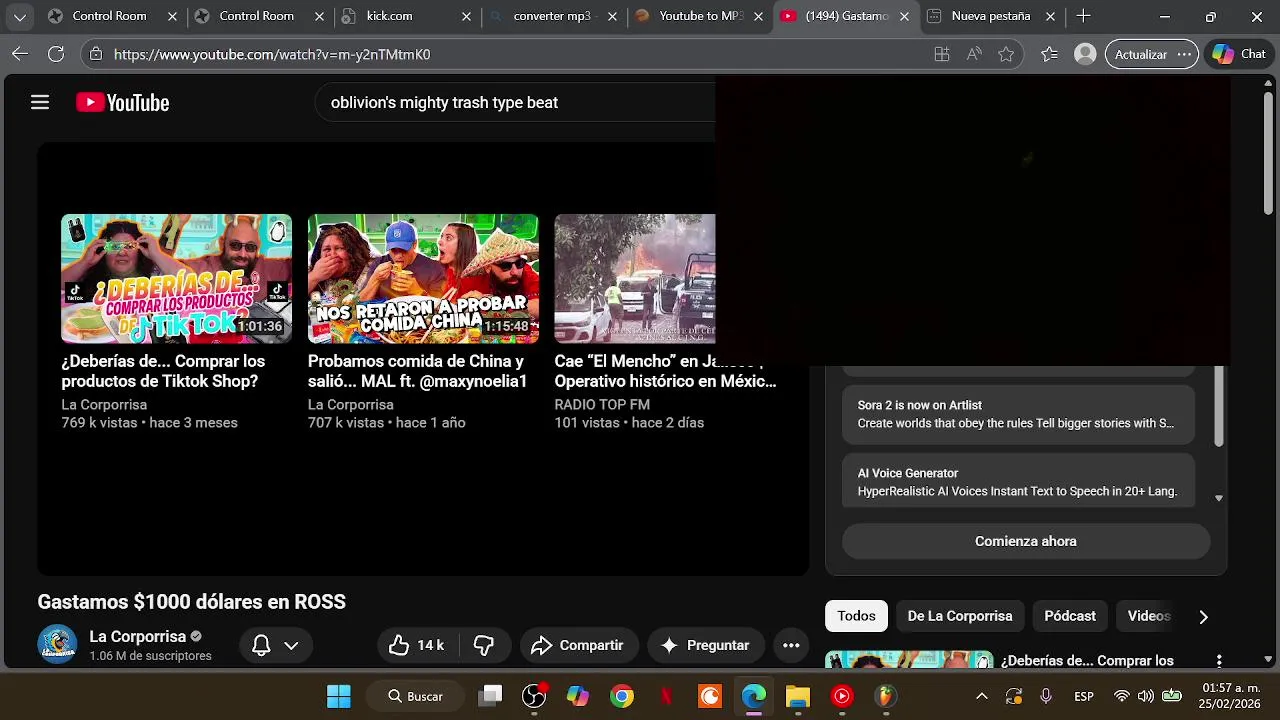The width and height of the screenshot is (1280, 720).
Task: Close the kick.com tab
Action: pyautogui.click(x=466, y=16)
